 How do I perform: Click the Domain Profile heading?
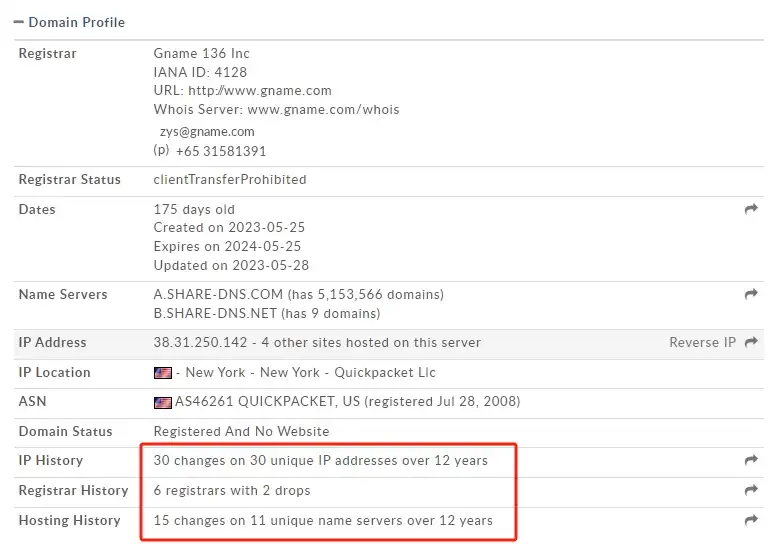point(77,22)
